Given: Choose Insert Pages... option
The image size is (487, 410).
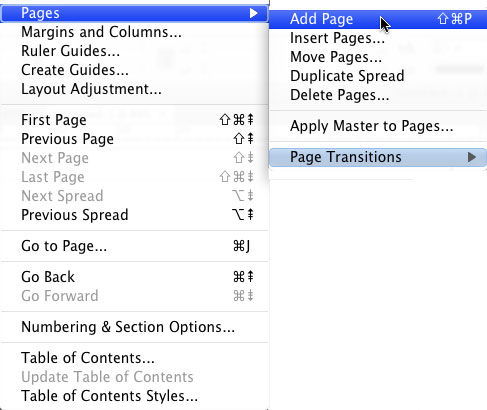Looking at the screenshot, I should pos(378,38).
